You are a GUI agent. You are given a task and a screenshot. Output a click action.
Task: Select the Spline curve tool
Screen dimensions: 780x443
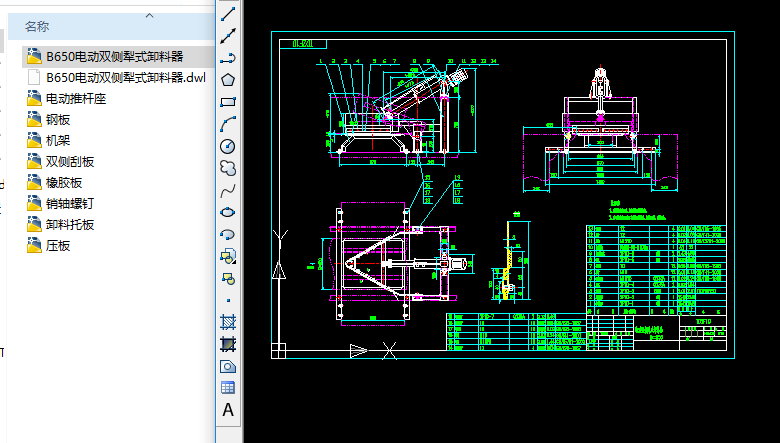click(228, 189)
